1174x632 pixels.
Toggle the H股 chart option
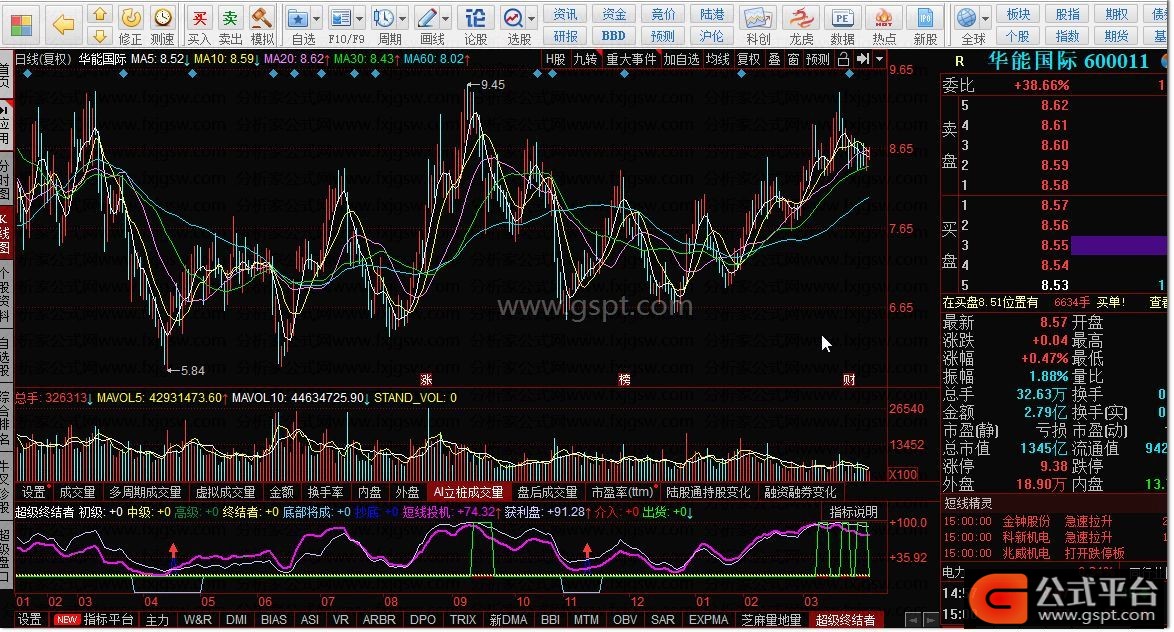tap(556, 59)
